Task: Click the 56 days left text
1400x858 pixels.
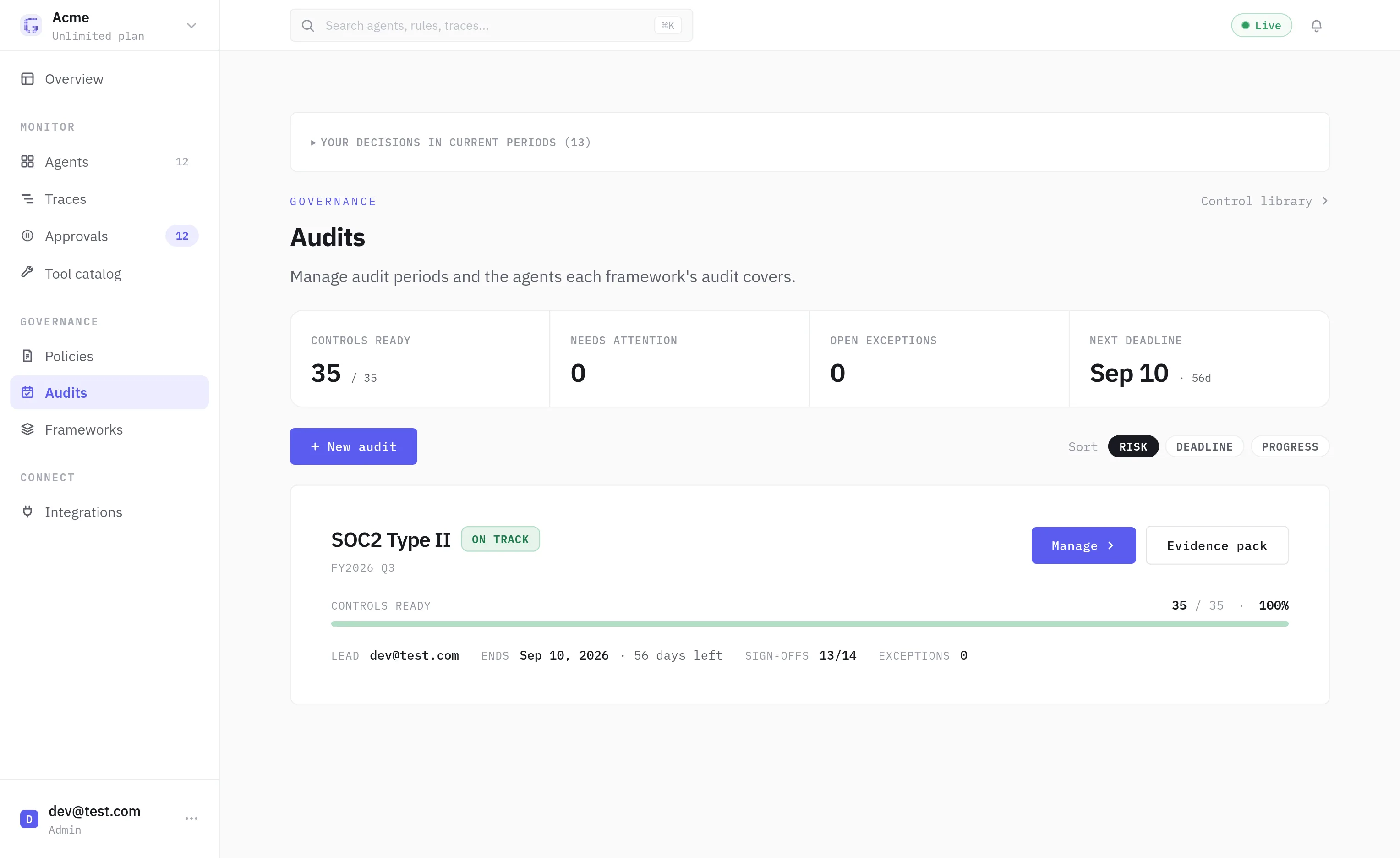Action: 678,655
